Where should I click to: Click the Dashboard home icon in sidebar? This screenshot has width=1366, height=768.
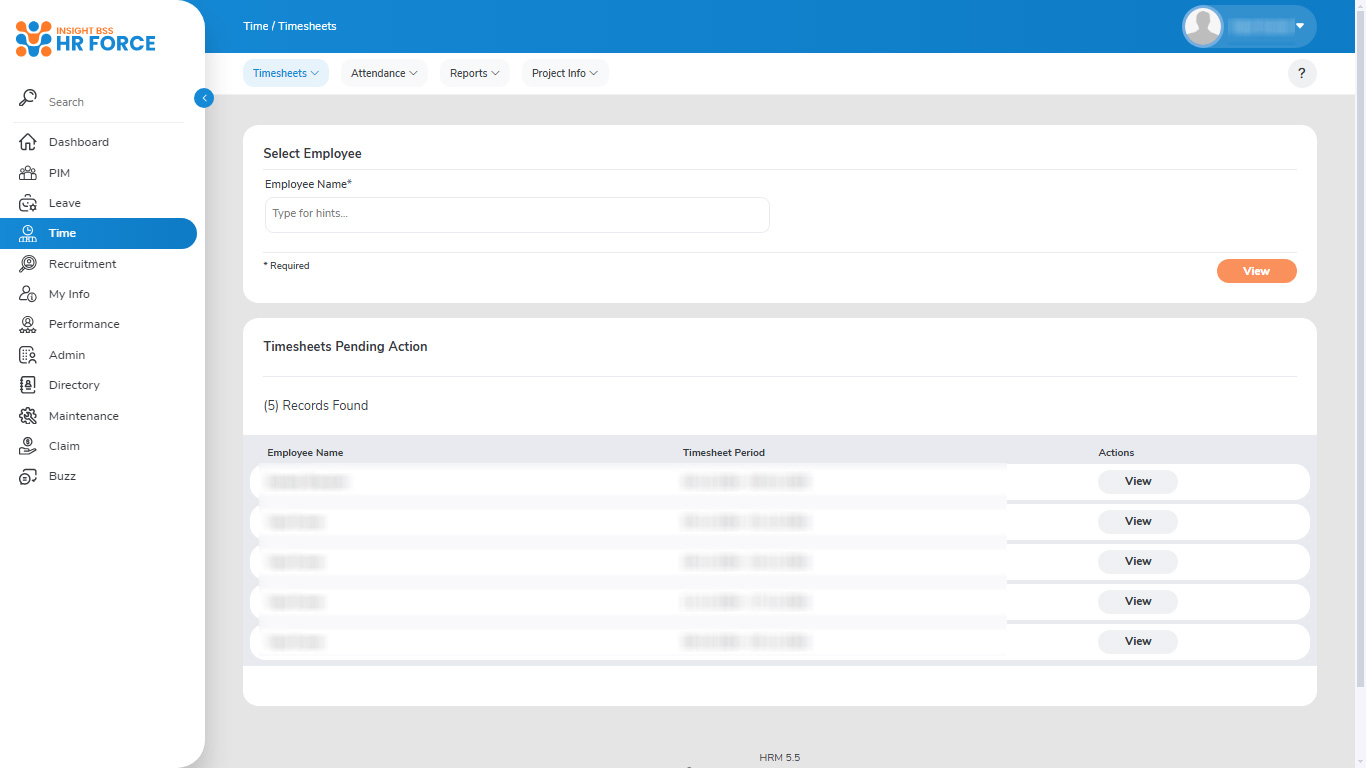click(28, 142)
